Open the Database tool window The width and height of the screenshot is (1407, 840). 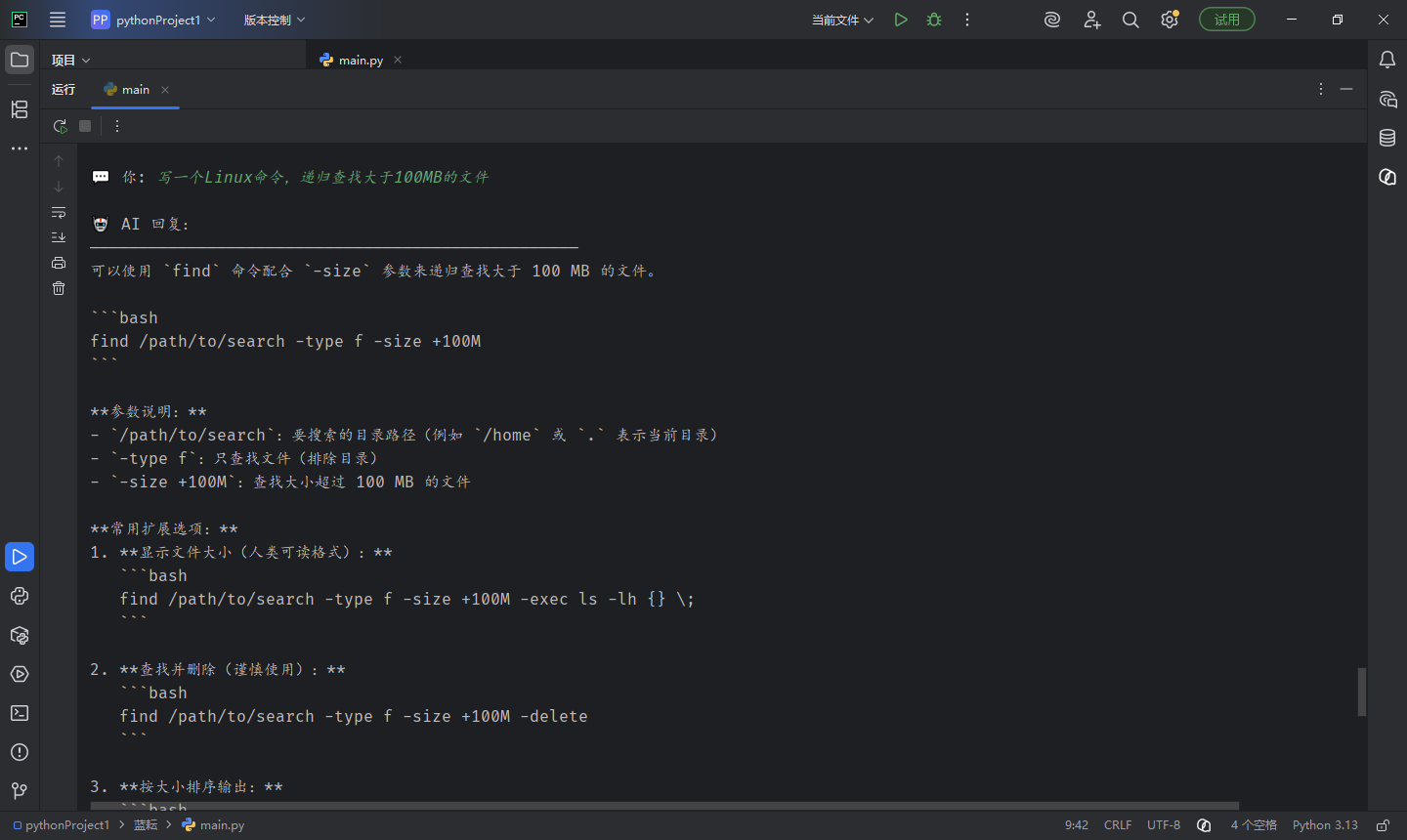(1387, 138)
